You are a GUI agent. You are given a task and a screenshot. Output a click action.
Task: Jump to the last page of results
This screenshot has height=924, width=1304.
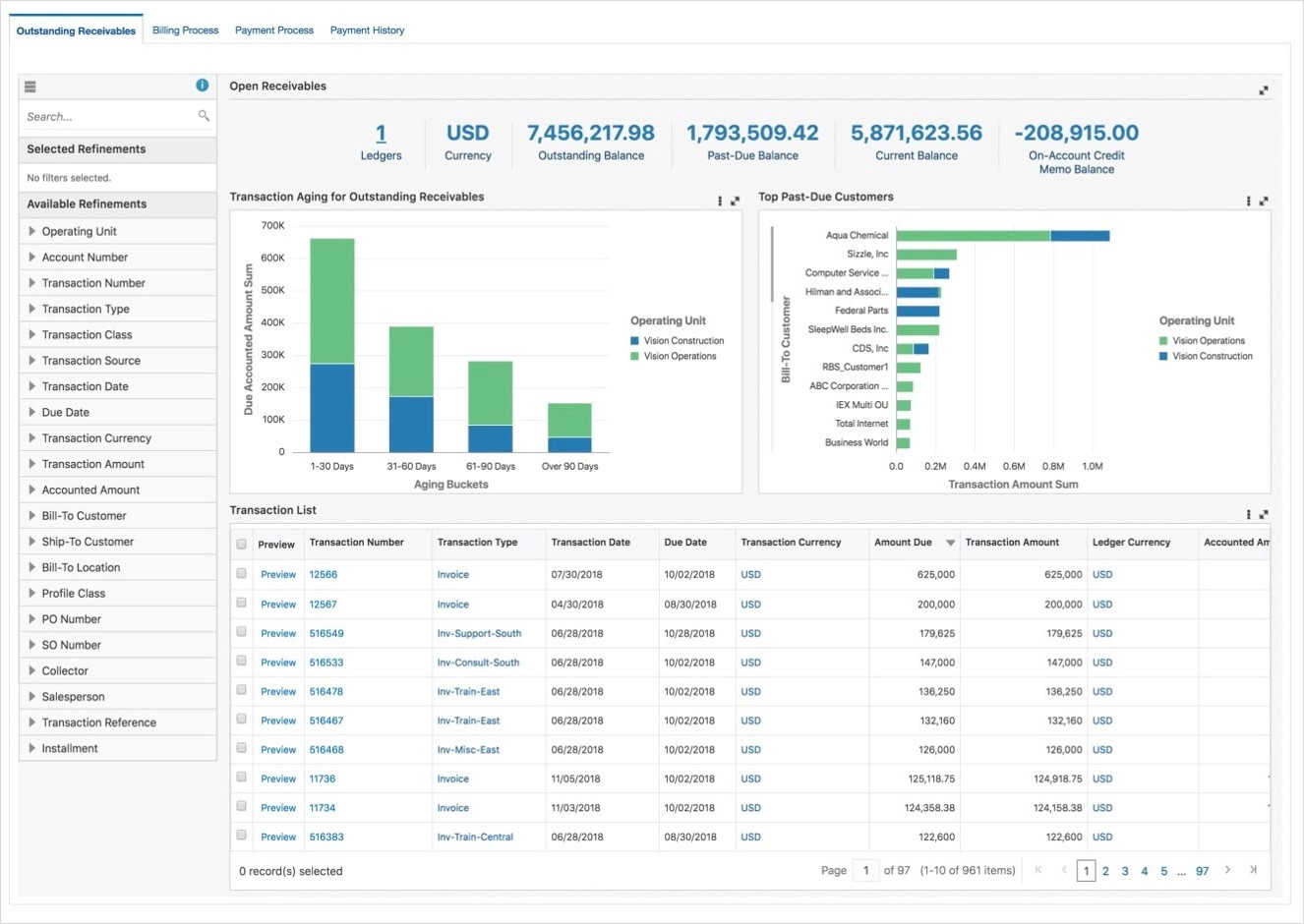point(1253,870)
